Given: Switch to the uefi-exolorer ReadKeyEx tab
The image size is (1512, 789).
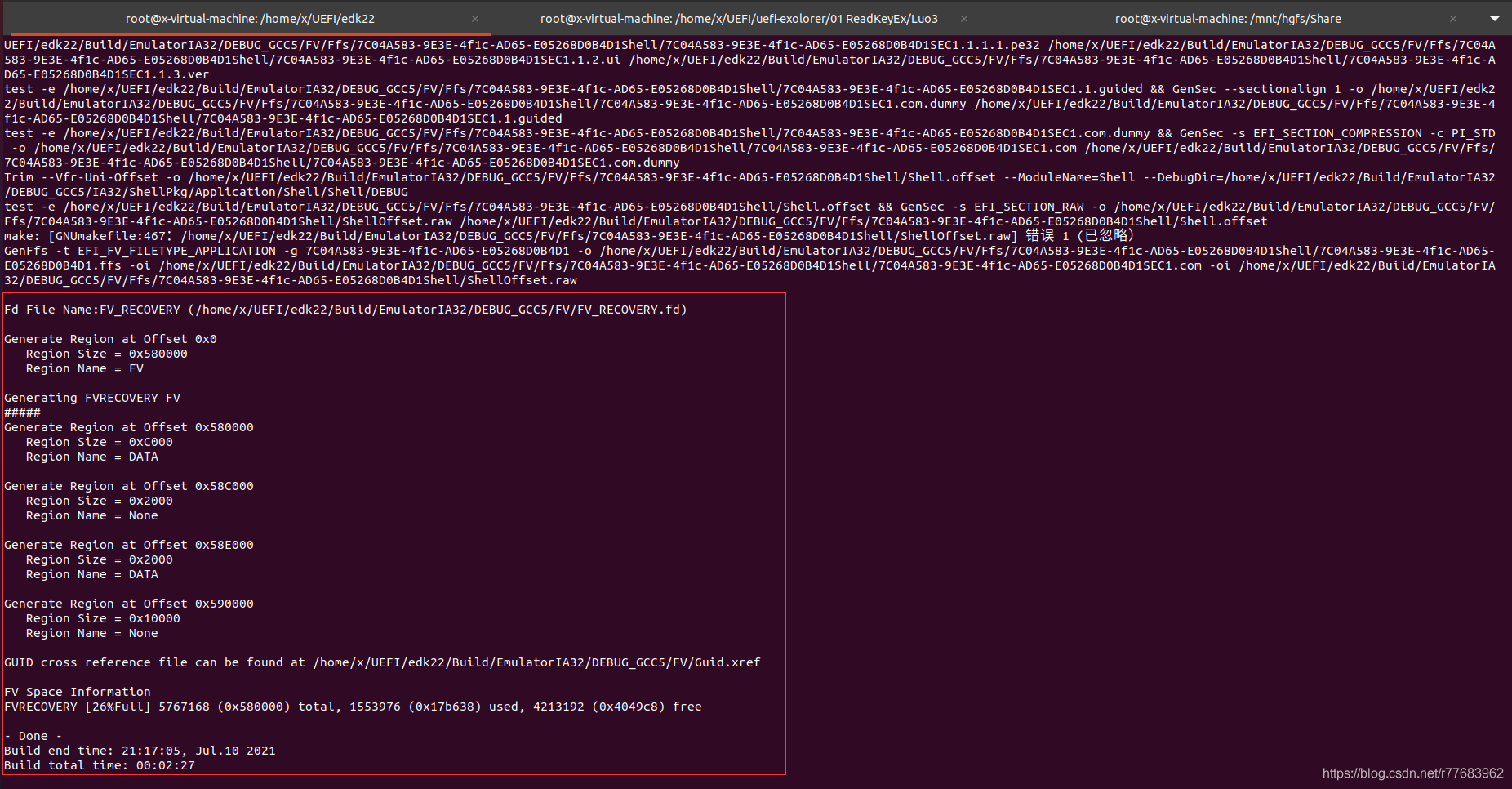Looking at the screenshot, I should pos(739,18).
